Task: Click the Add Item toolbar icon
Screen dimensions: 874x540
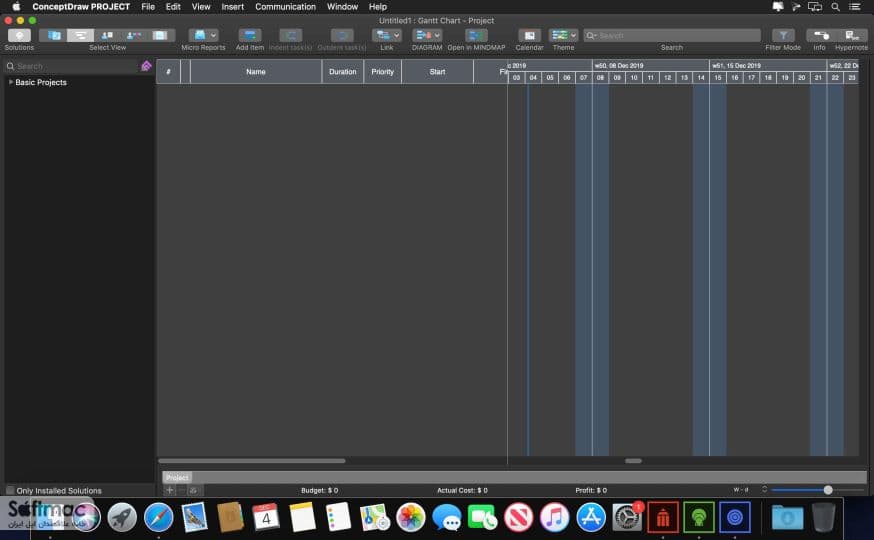Action: point(250,35)
